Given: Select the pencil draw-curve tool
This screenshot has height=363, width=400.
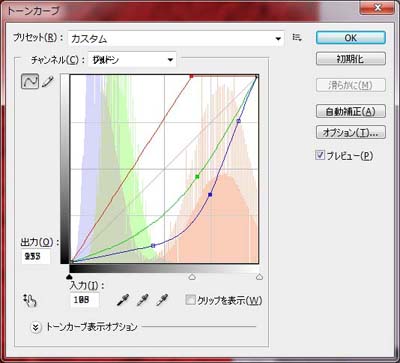Looking at the screenshot, I should click(x=48, y=81).
